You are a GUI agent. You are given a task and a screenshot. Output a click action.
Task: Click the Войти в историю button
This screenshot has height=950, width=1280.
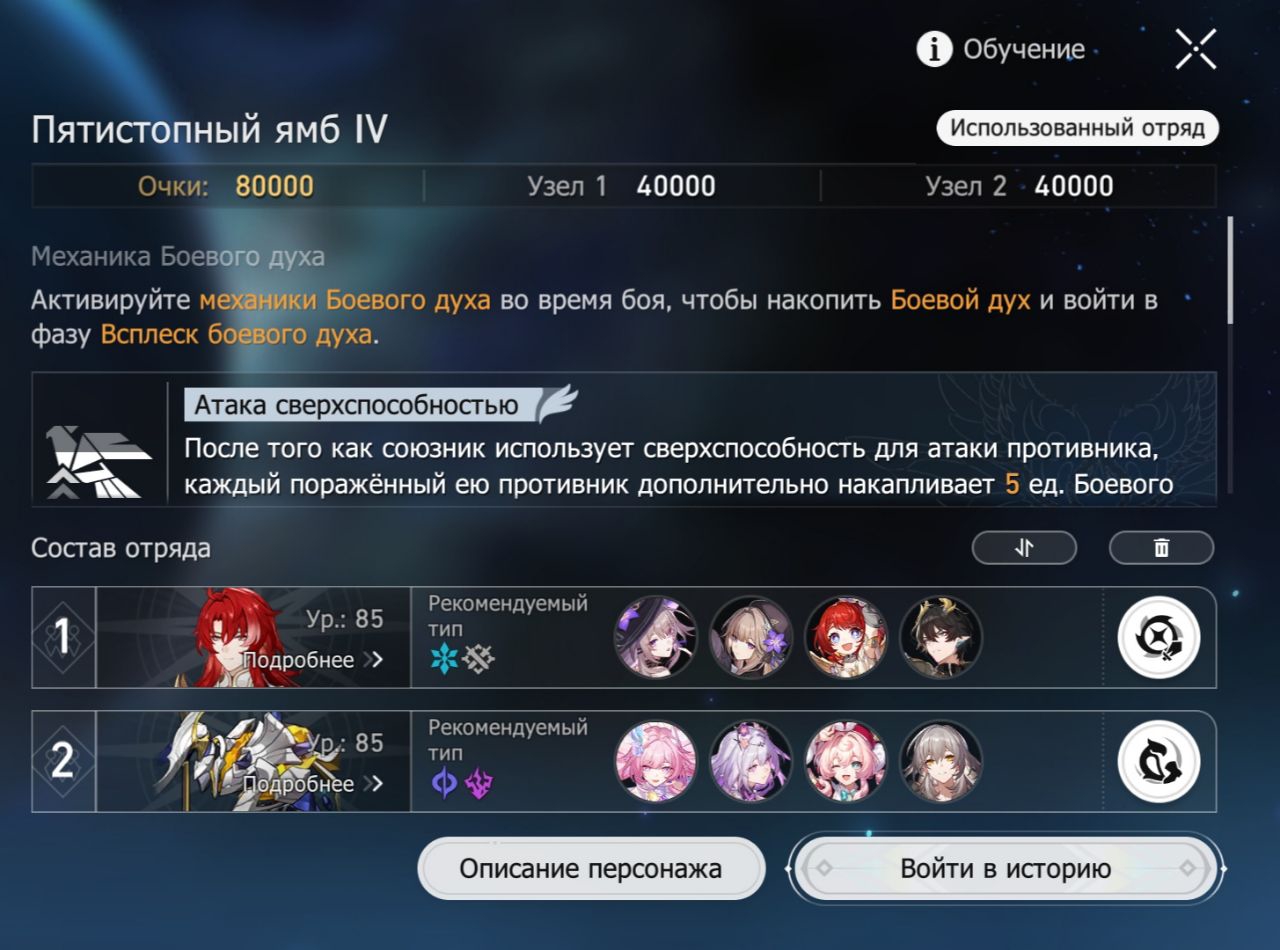click(1005, 868)
